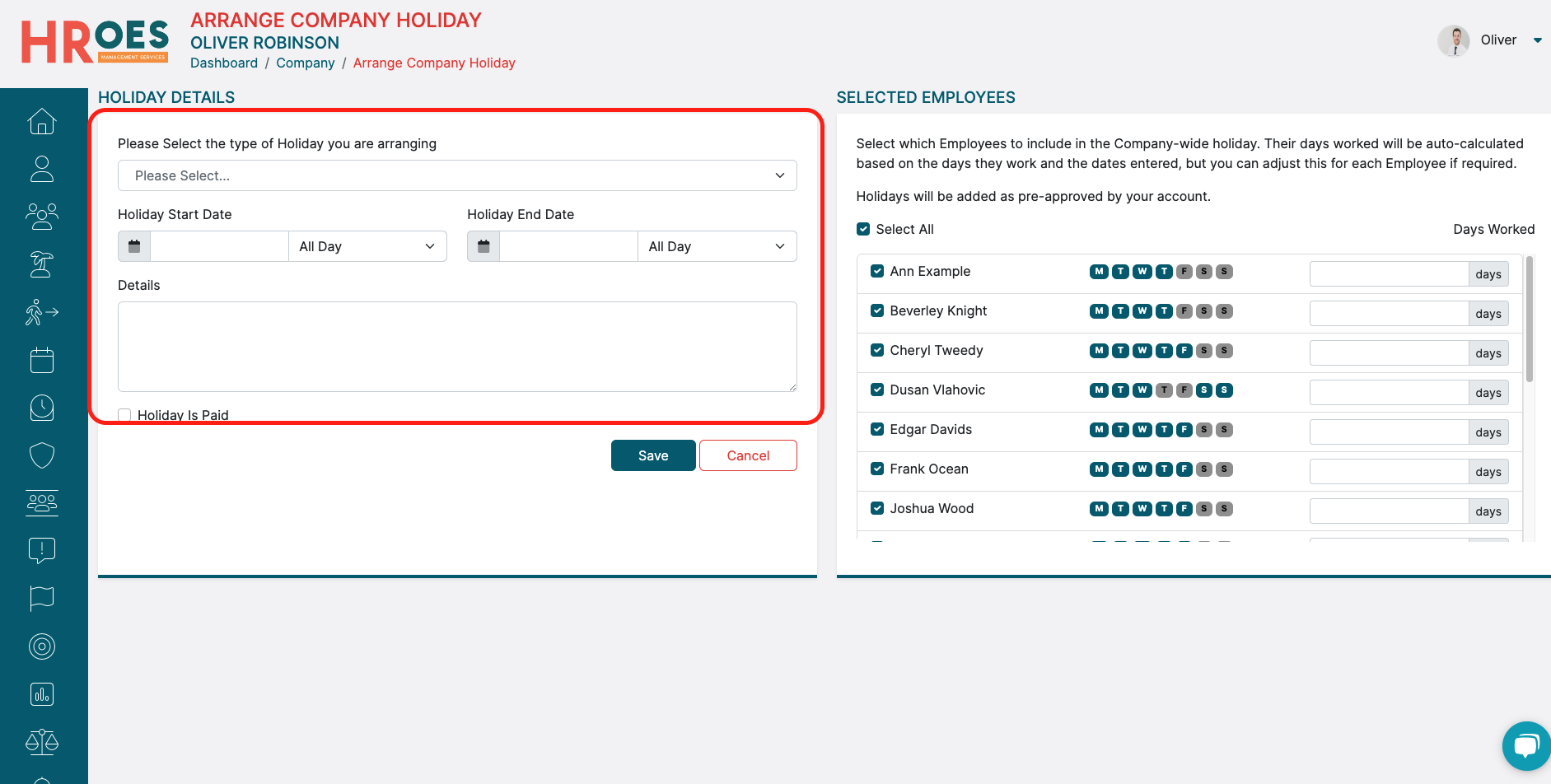Click the employee list scrollbar

[1529, 321]
